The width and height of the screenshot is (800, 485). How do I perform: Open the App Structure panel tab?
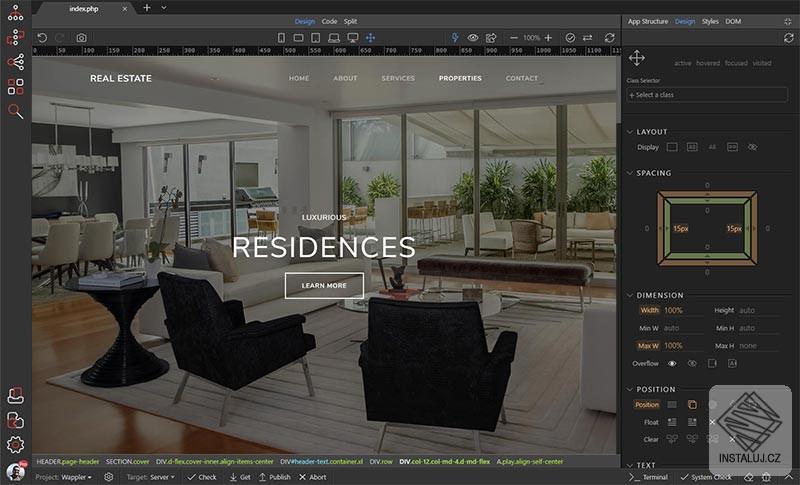pyautogui.click(x=648, y=21)
